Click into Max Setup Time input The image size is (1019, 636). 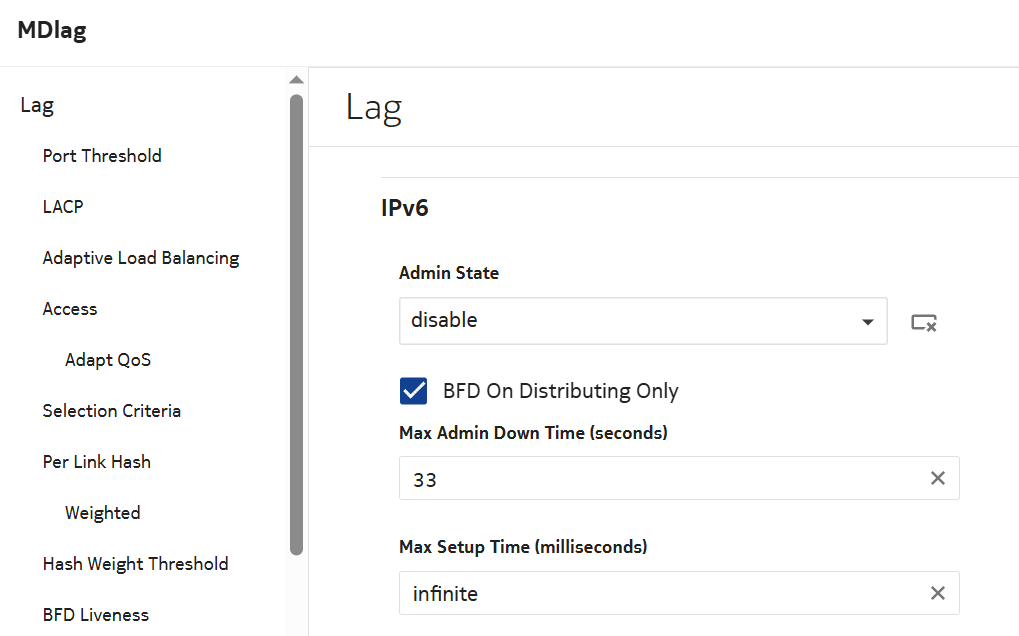[660, 593]
